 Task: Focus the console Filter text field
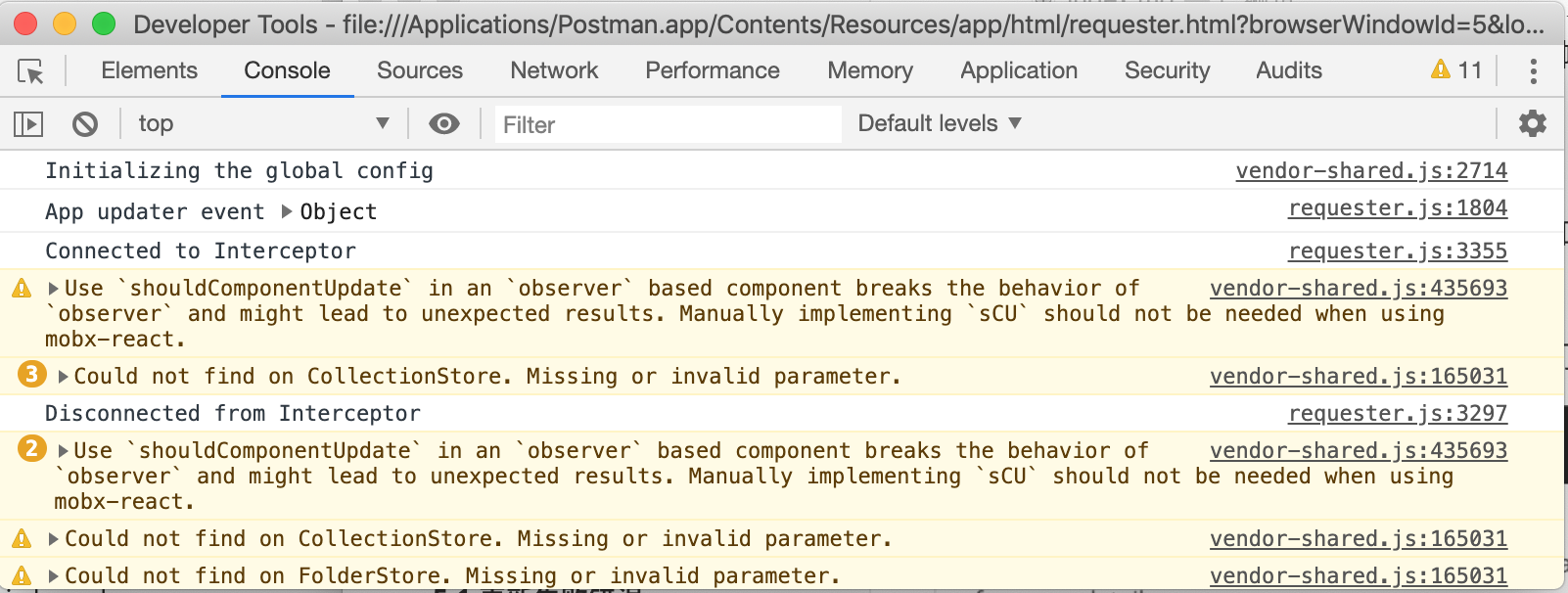click(669, 124)
